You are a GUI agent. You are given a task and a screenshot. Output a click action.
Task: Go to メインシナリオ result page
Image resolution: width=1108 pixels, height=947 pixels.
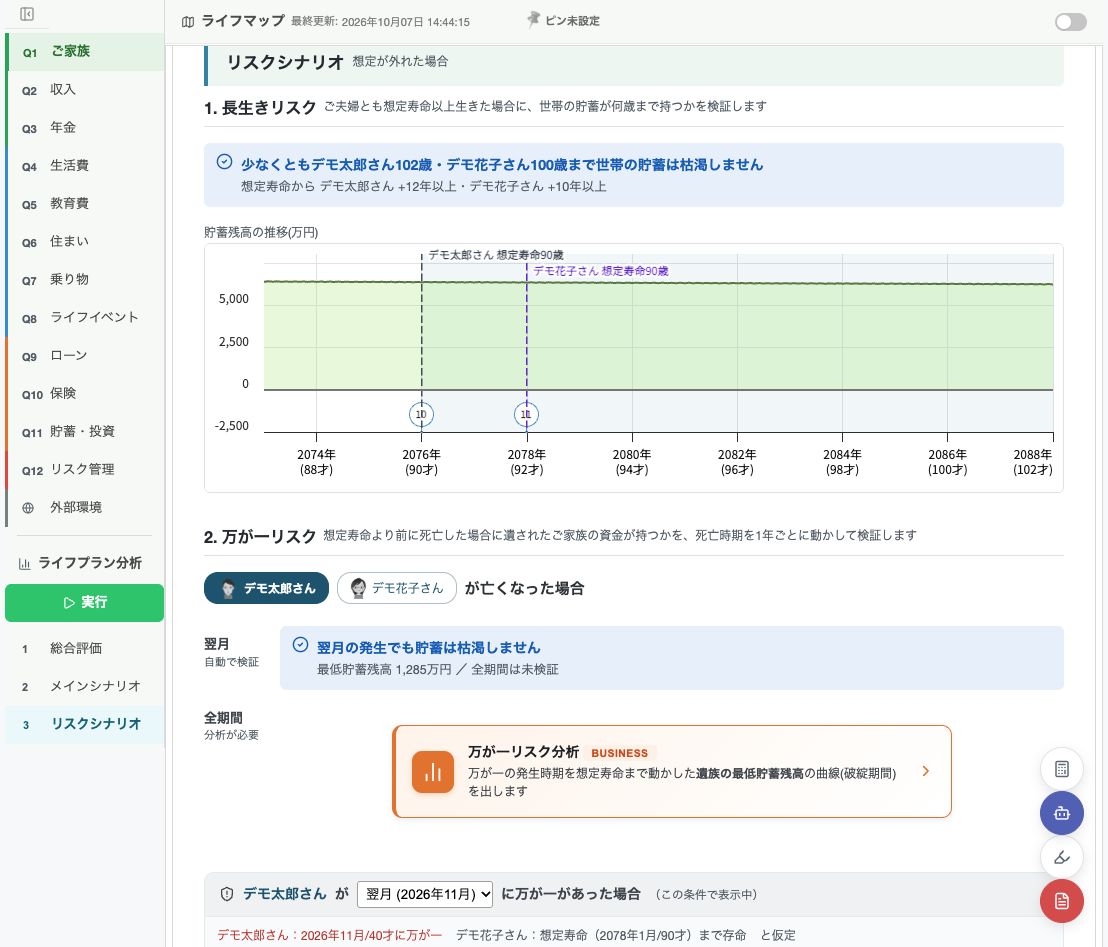85,686
